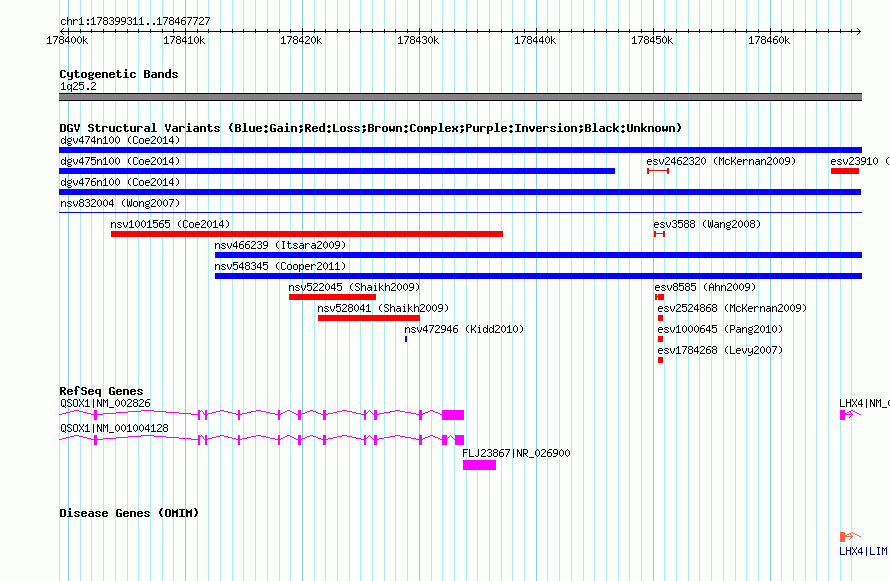Click the 178450k ruler label

point(652,40)
